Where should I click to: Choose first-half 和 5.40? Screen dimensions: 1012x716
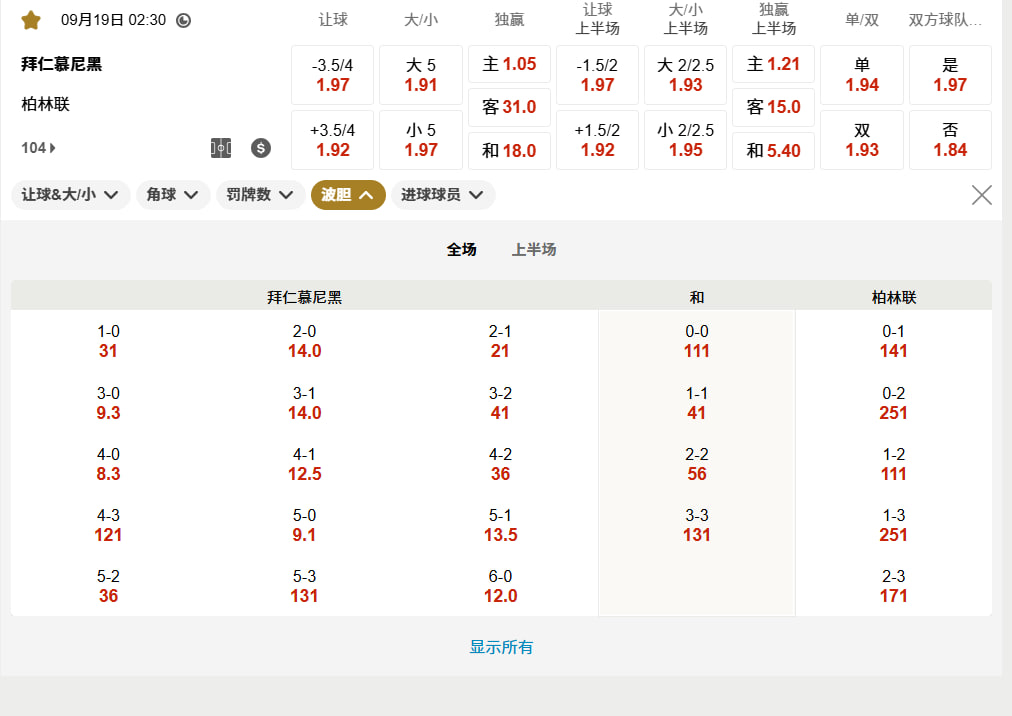point(773,151)
